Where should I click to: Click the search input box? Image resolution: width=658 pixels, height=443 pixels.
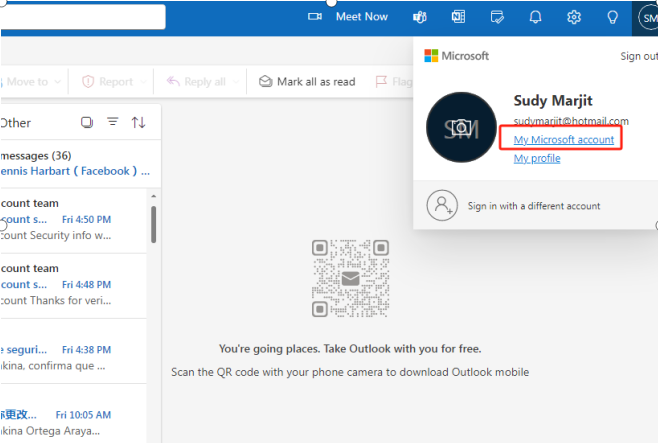coord(85,17)
